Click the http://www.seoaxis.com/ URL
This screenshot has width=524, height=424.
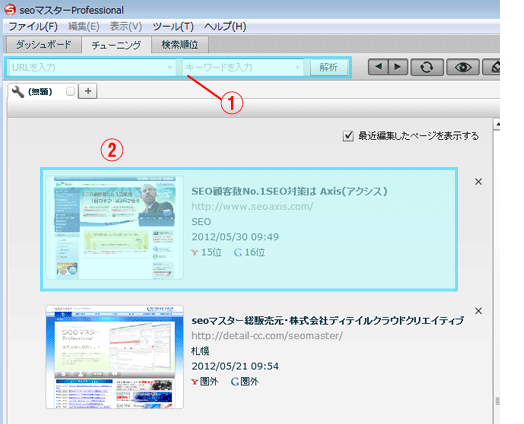pos(252,206)
